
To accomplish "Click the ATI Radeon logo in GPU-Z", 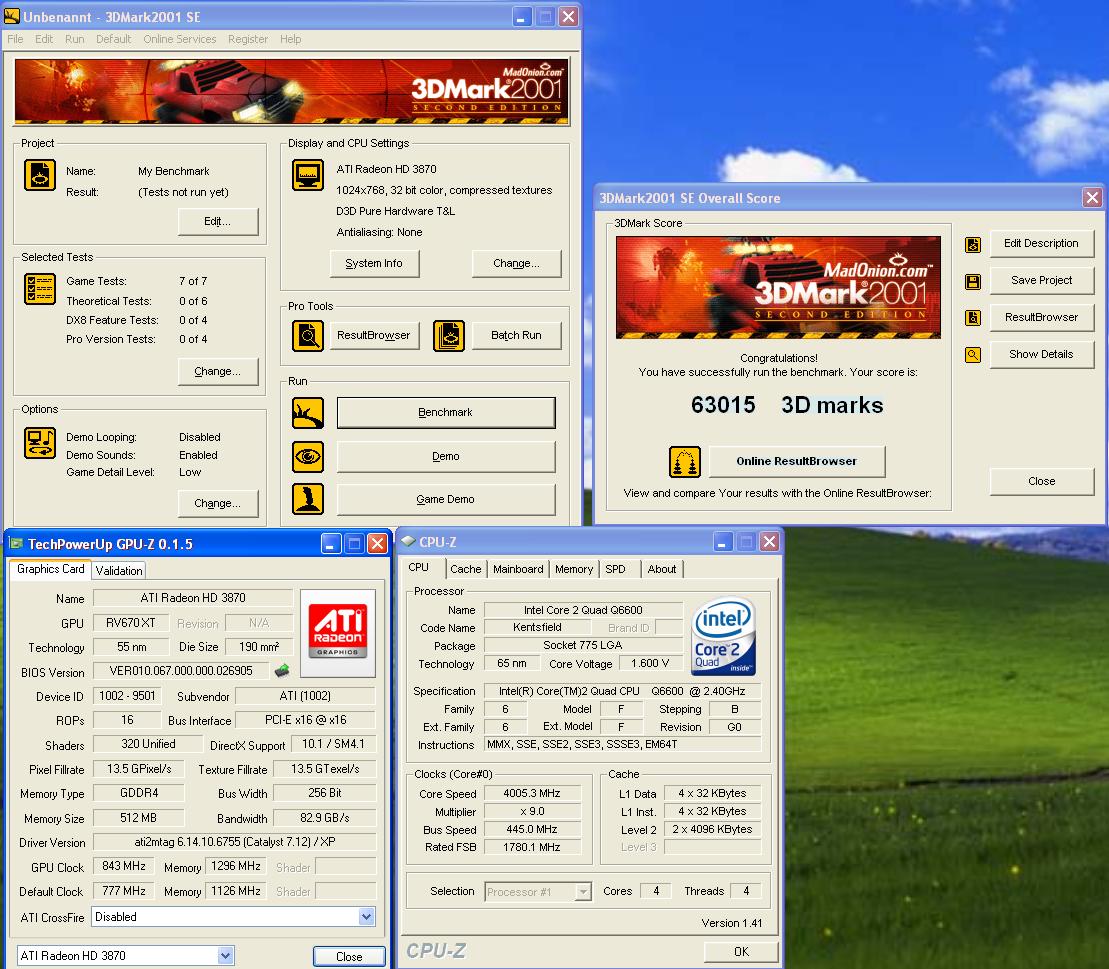I will pos(338,632).
